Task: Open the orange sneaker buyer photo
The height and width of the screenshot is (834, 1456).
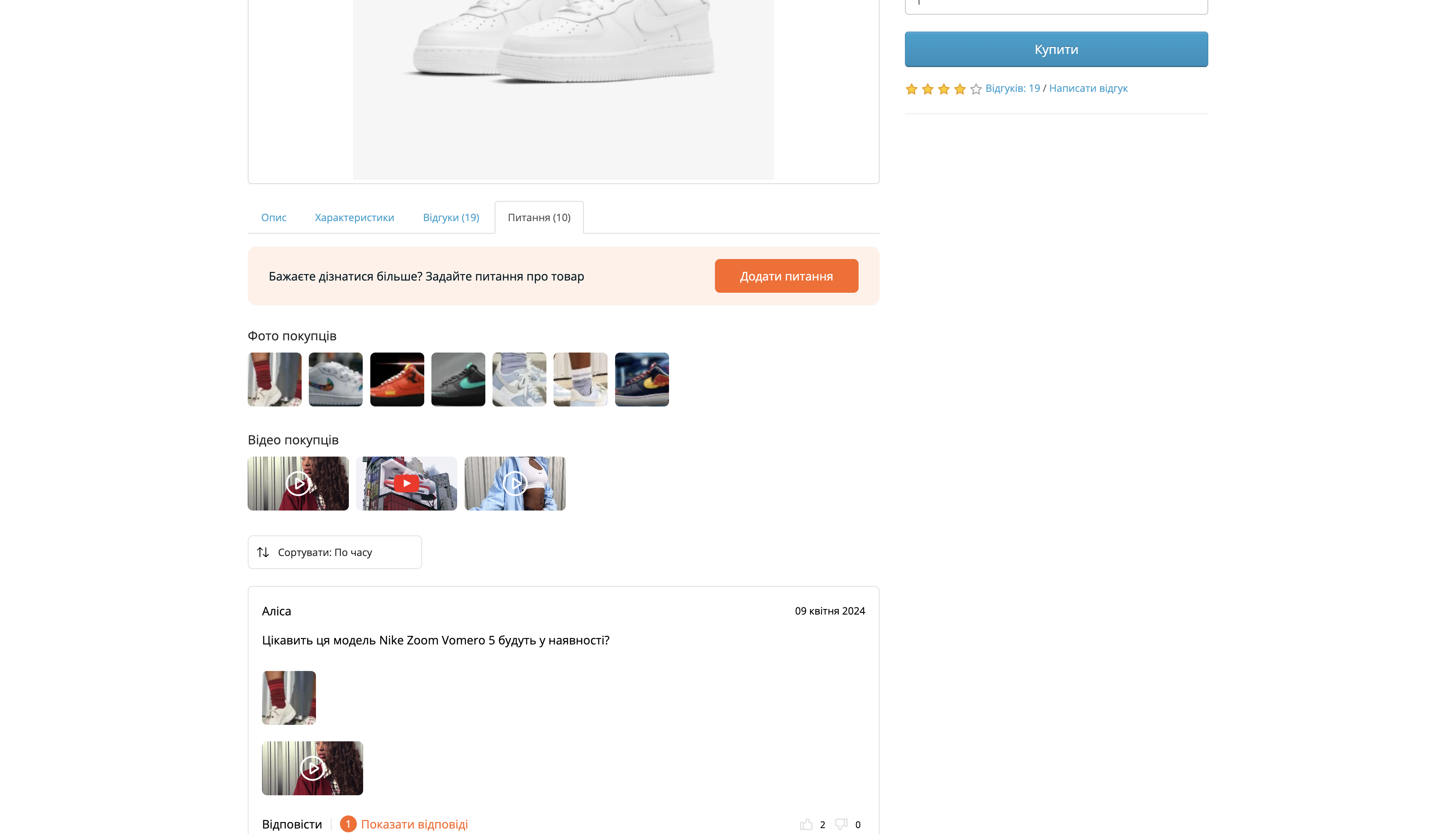Action: click(397, 379)
